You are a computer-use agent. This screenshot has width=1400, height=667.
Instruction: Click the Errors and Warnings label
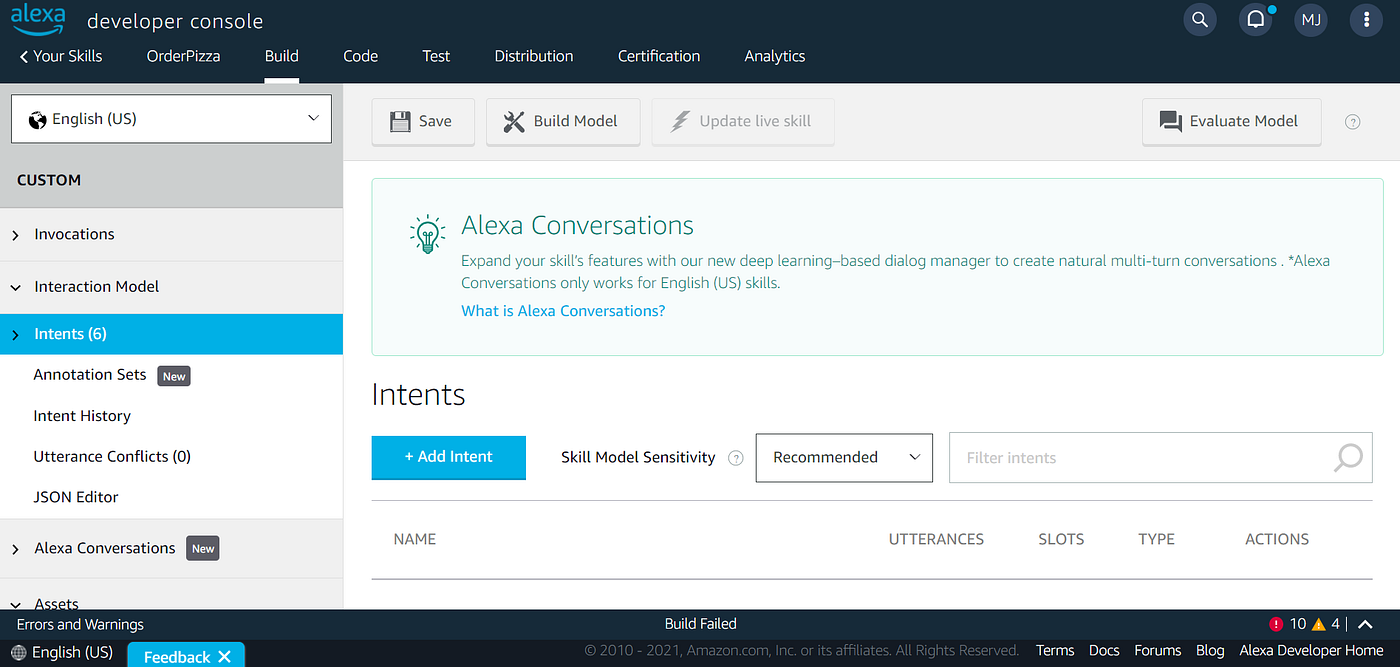coord(80,624)
